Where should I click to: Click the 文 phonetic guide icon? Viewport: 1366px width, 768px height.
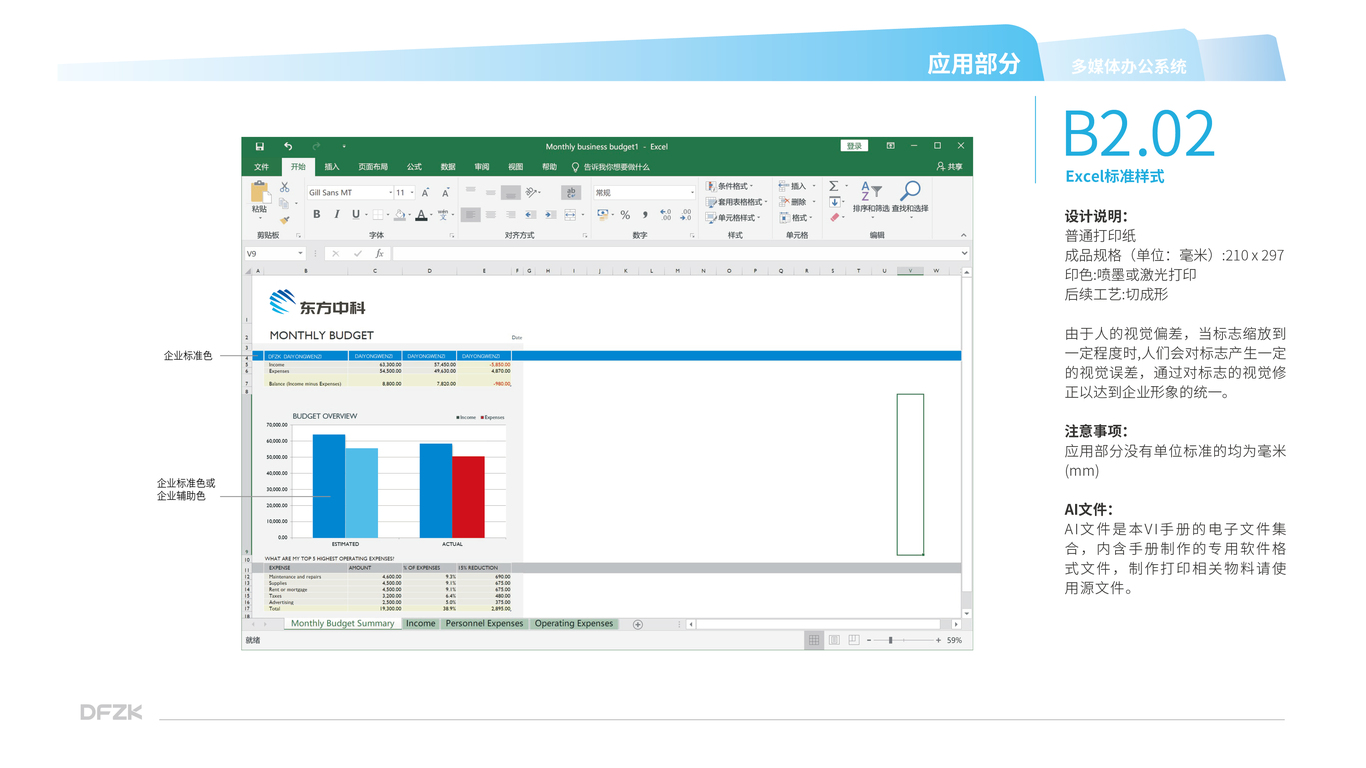(x=443, y=214)
